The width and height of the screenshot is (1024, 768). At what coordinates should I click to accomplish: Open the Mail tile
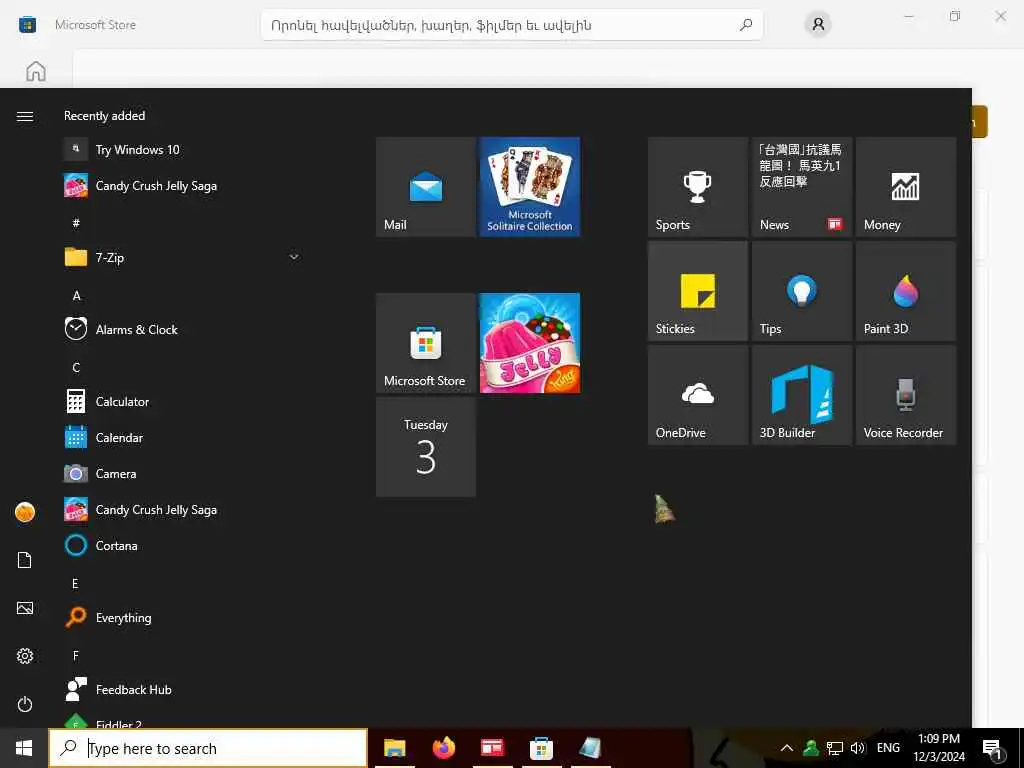(426, 187)
